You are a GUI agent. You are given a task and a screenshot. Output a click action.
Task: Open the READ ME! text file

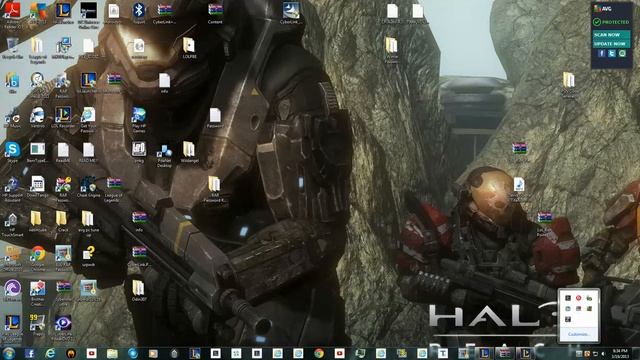(x=88, y=152)
